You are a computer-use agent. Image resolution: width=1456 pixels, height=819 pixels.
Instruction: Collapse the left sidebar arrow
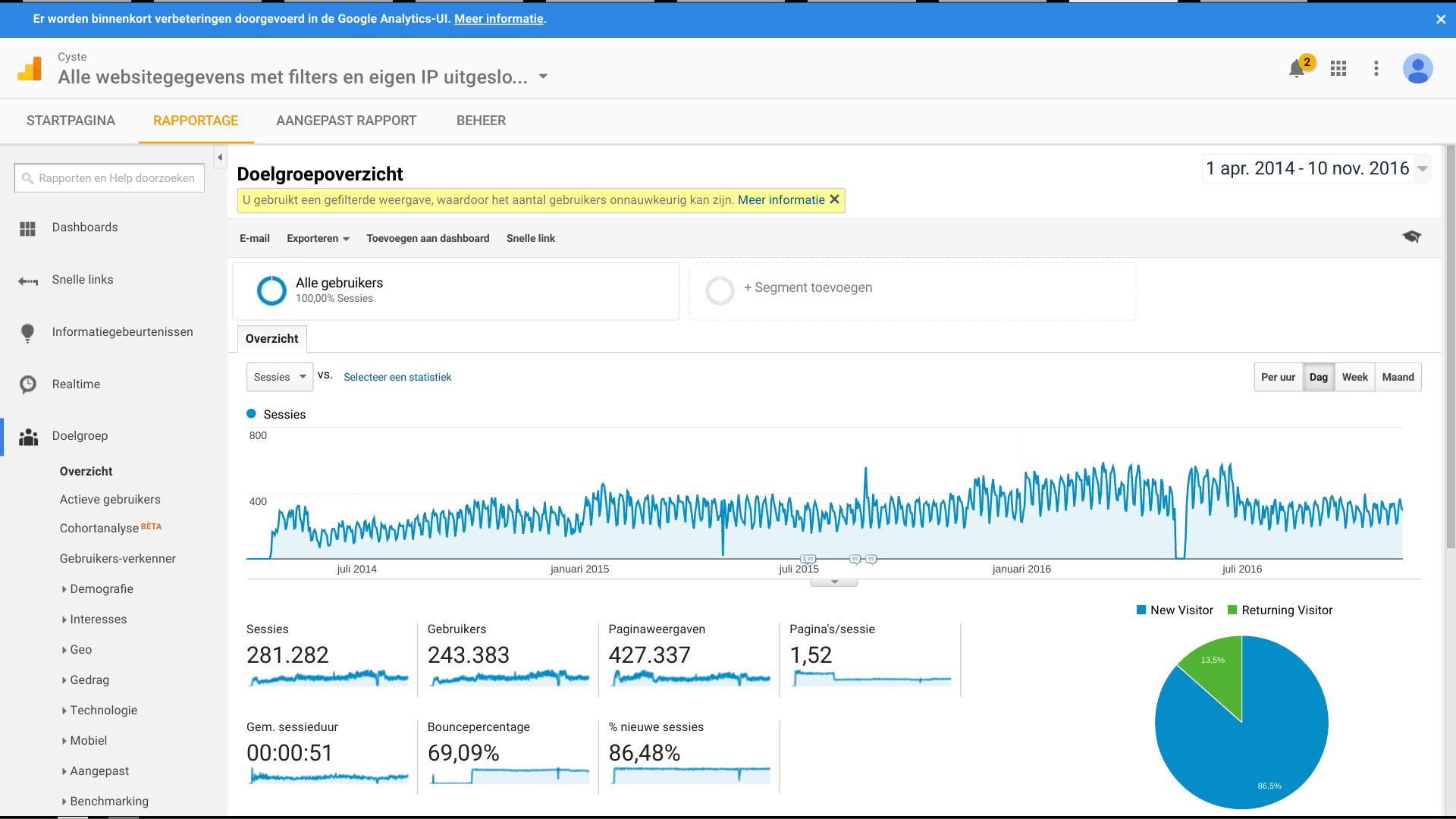click(220, 158)
